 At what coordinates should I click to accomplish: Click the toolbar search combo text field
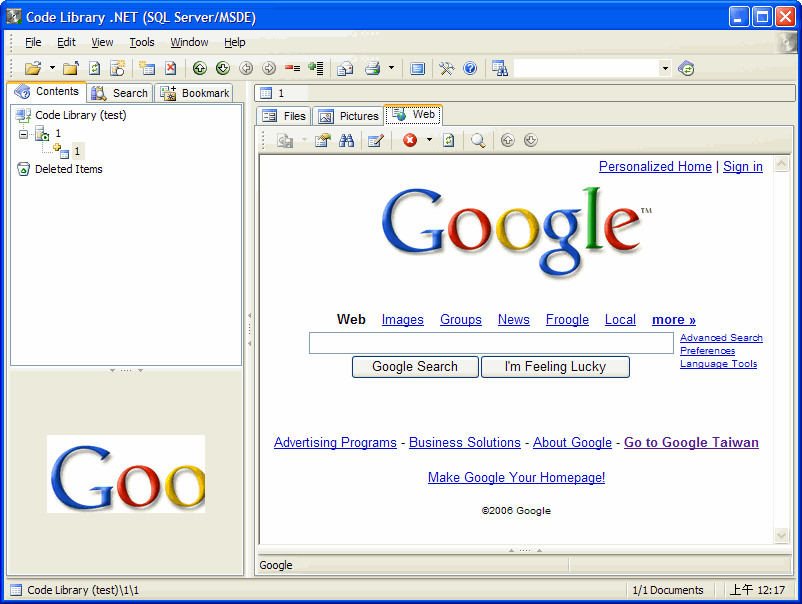[x=587, y=68]
